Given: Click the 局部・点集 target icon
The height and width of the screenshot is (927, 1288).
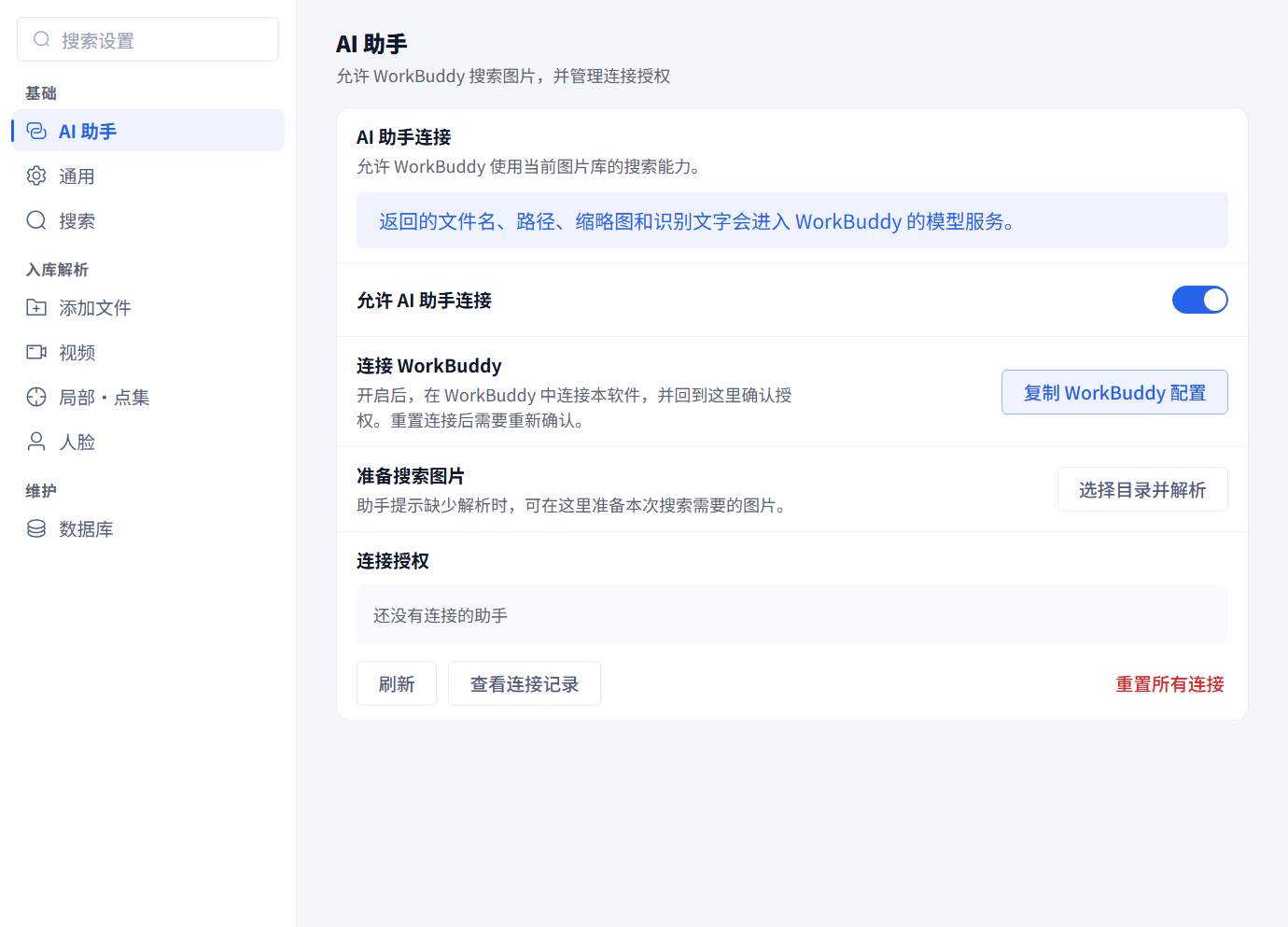Looking at the screenshot, I should (36, 397).
